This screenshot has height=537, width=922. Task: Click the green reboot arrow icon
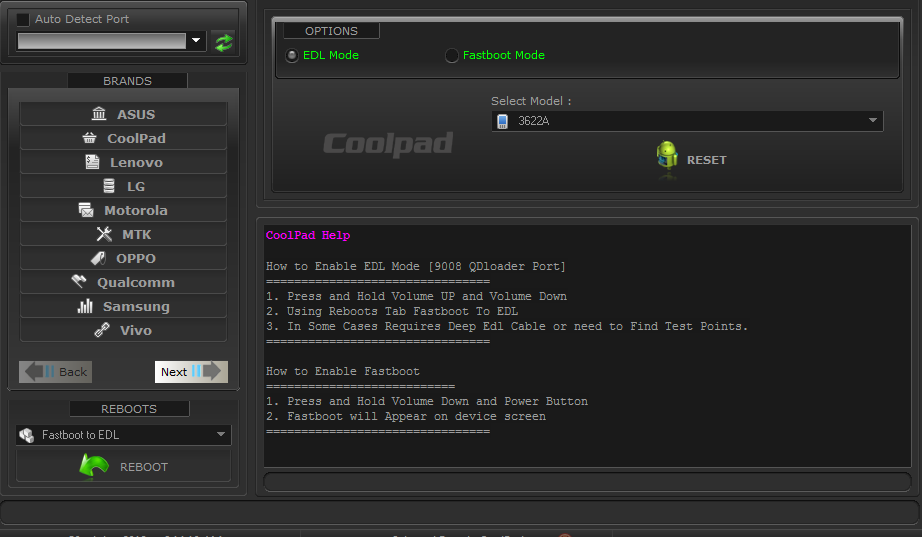point(94,466)
